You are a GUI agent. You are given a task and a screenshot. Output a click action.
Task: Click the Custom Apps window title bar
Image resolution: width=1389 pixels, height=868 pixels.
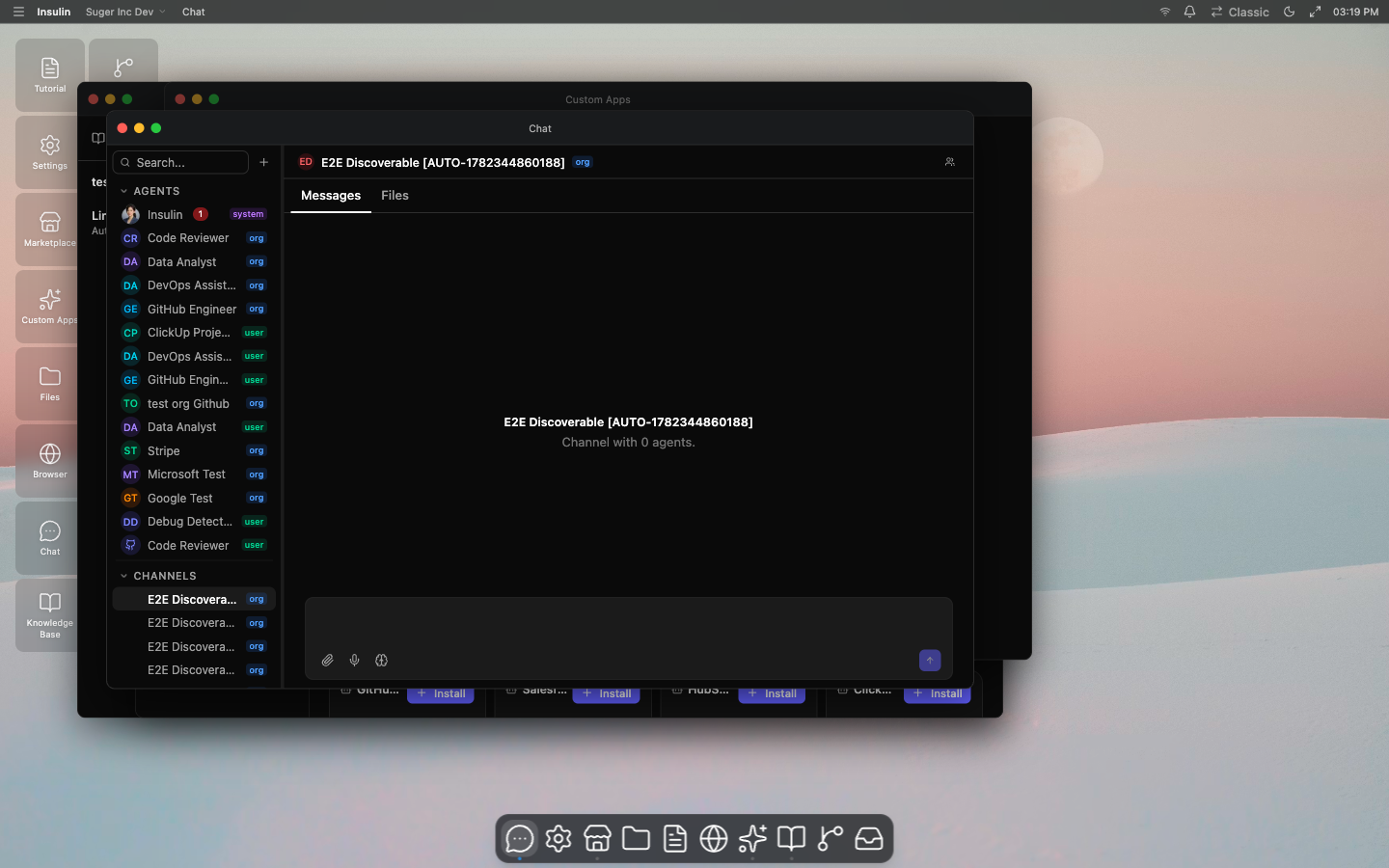click(x=598, y=99)
